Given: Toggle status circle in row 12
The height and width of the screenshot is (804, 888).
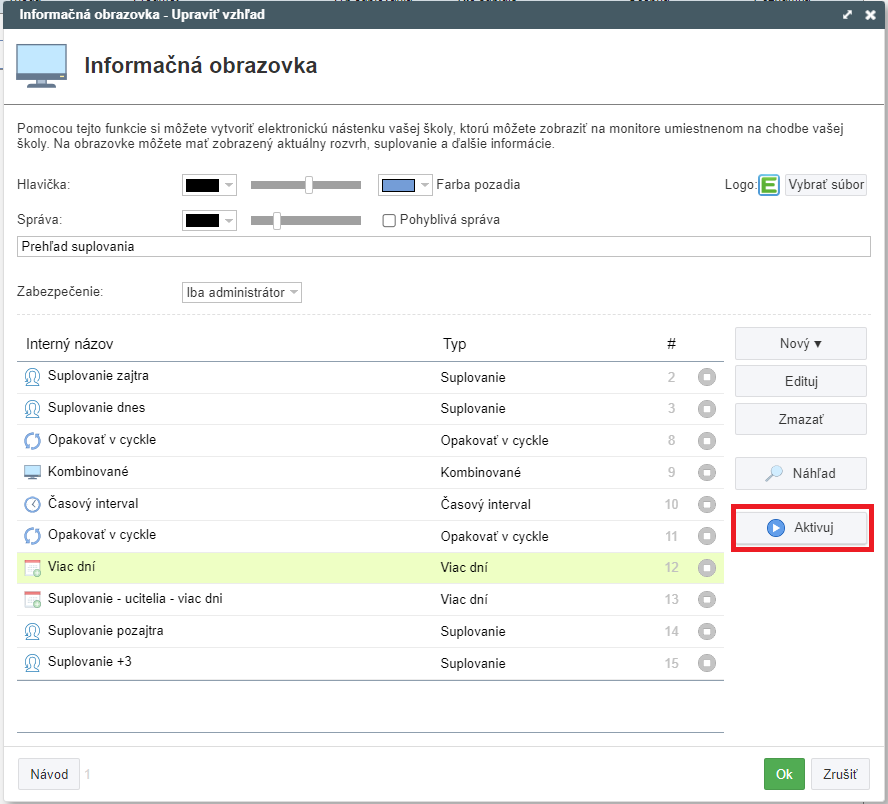Looking at the screenshot, I should tap(706, 567).
